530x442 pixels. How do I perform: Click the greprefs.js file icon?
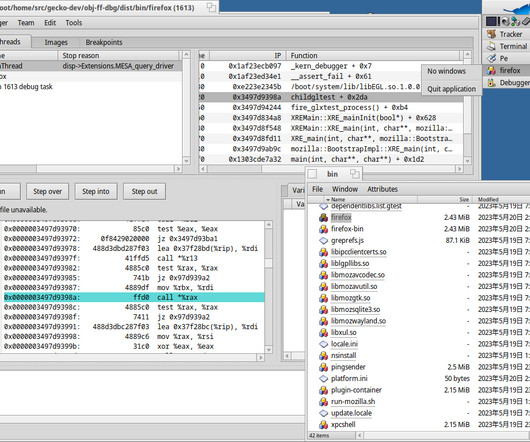[x=323, y=240]
